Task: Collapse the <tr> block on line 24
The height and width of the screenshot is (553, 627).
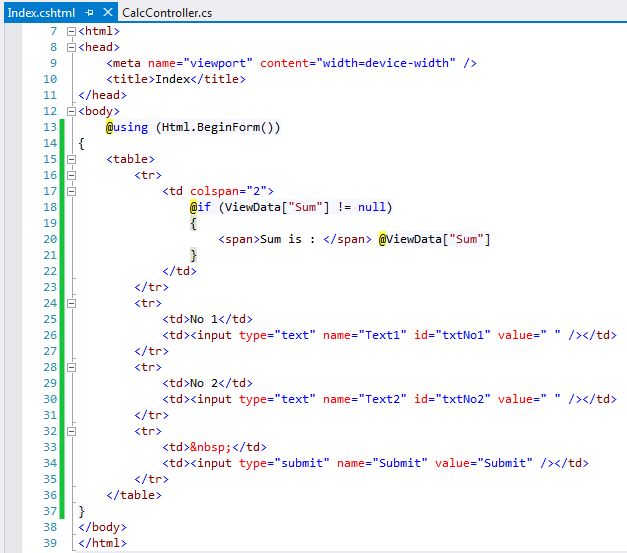Action: (x=71, y=303)
